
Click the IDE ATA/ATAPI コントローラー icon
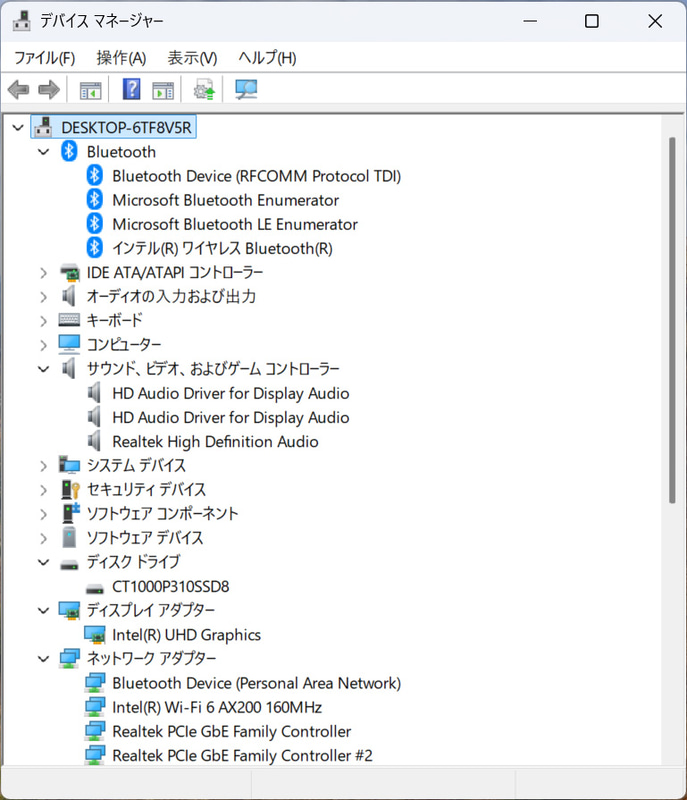[x=69, y=272]
